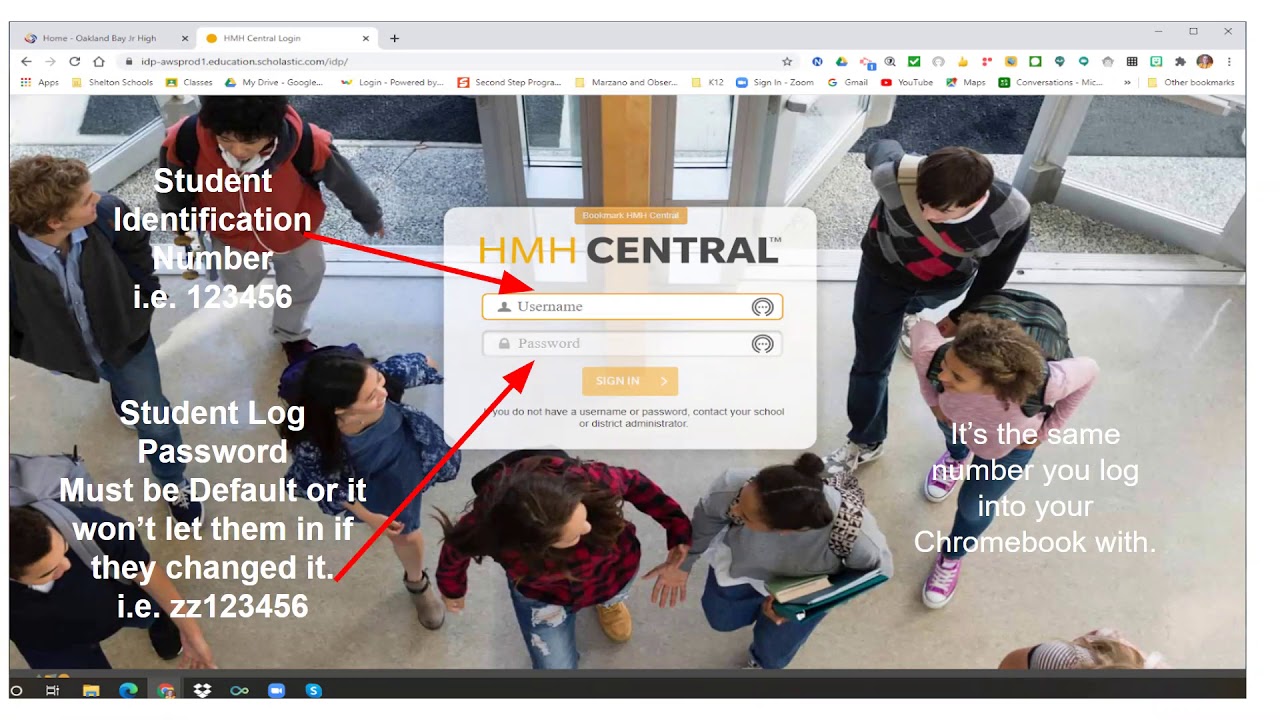This screenshot has height=720, width=1280.
Task: Bookmark this page with the star icon
Action: tap(787, 62)
